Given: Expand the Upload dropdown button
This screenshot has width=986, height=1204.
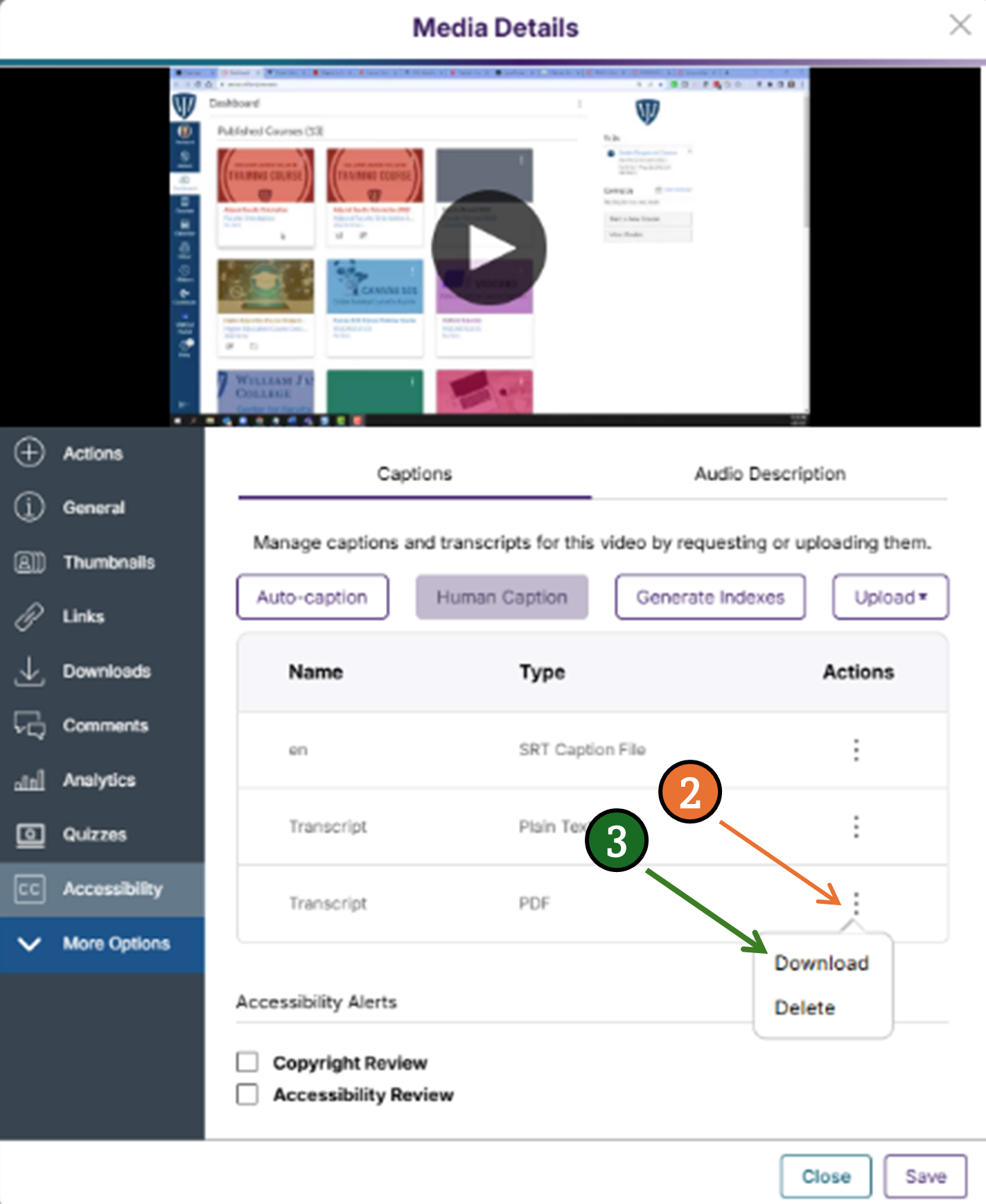Looking at the screenshot, I should coord(890,597).
